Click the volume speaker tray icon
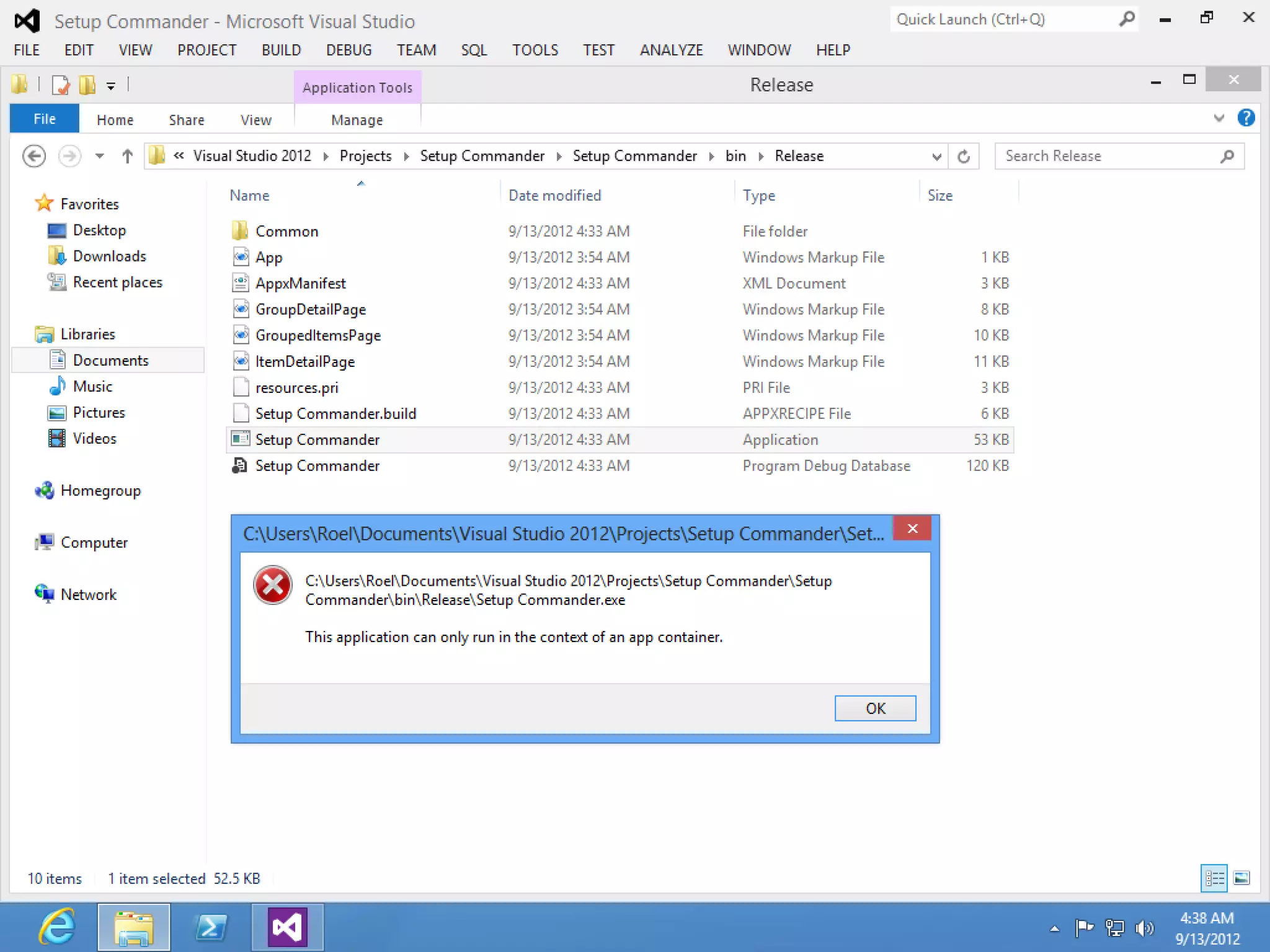The width and height of the screenshot is (1270, 952). [1143, 928]
